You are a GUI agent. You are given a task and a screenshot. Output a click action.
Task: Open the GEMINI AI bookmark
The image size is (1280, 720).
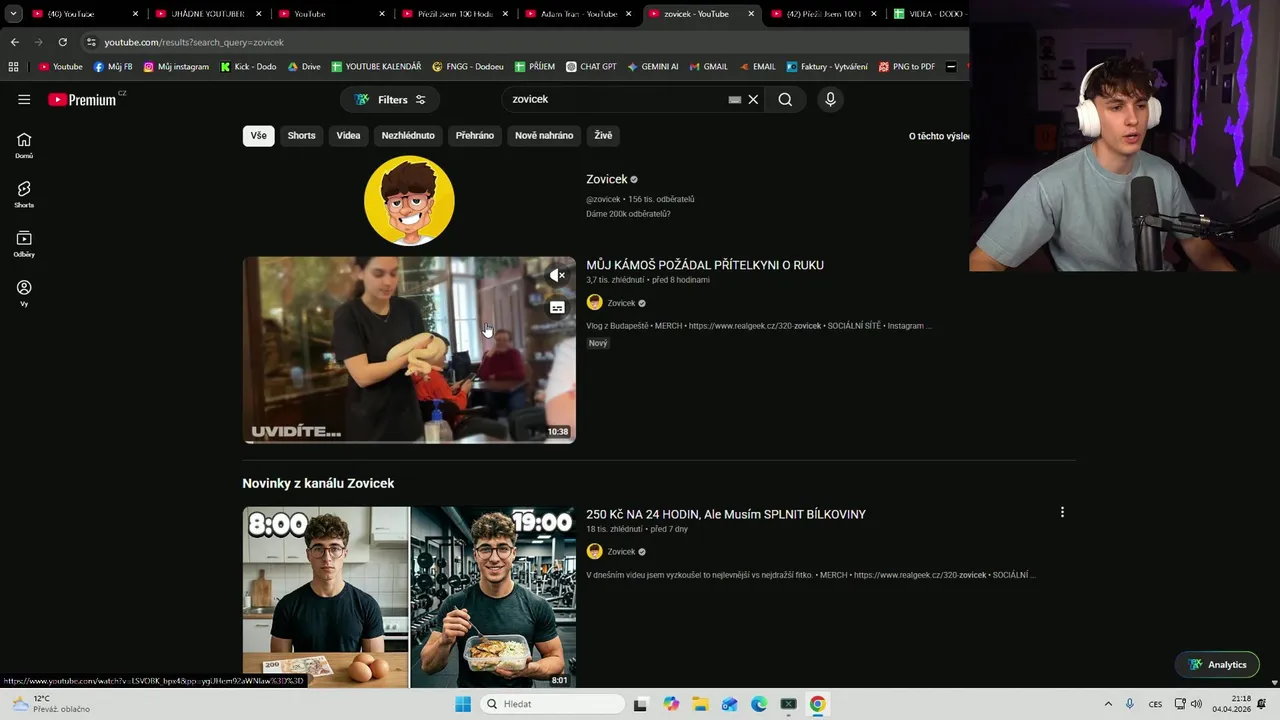click(x=653, y=67)
